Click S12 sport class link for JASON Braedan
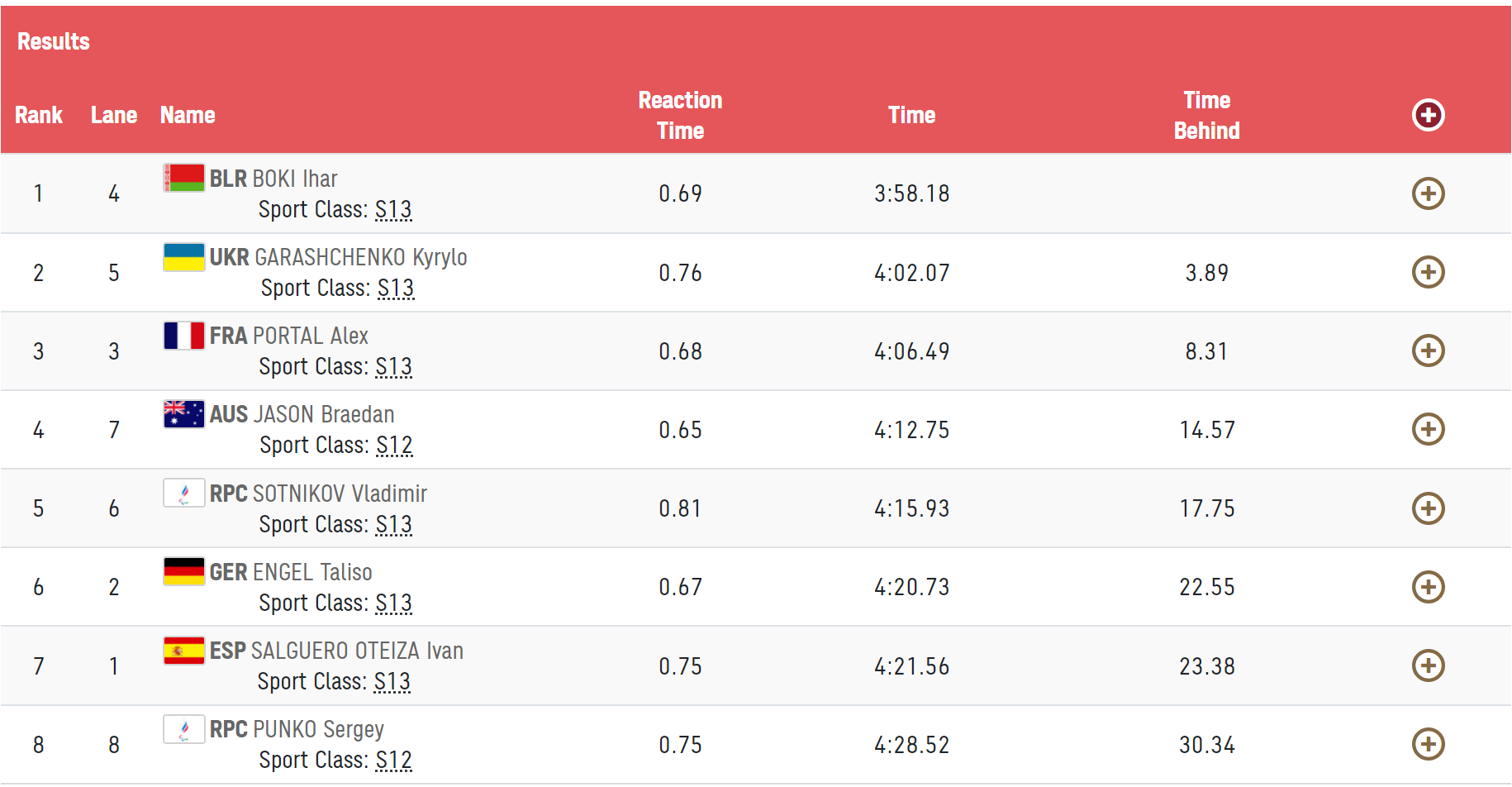This screenshot has height=787, width=1512. tap(394, 446)
